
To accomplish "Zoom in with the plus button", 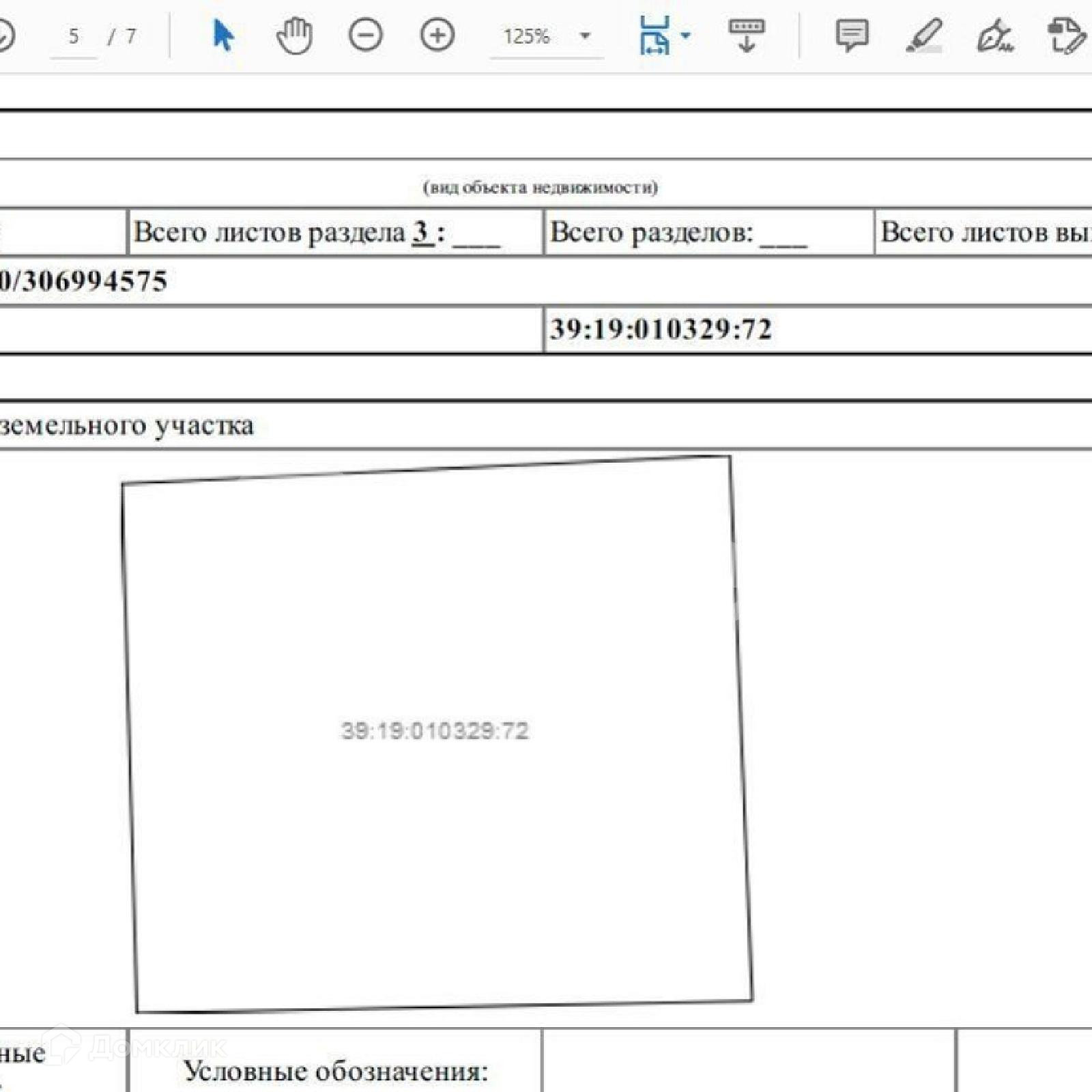I will click(x=437, y=35).
